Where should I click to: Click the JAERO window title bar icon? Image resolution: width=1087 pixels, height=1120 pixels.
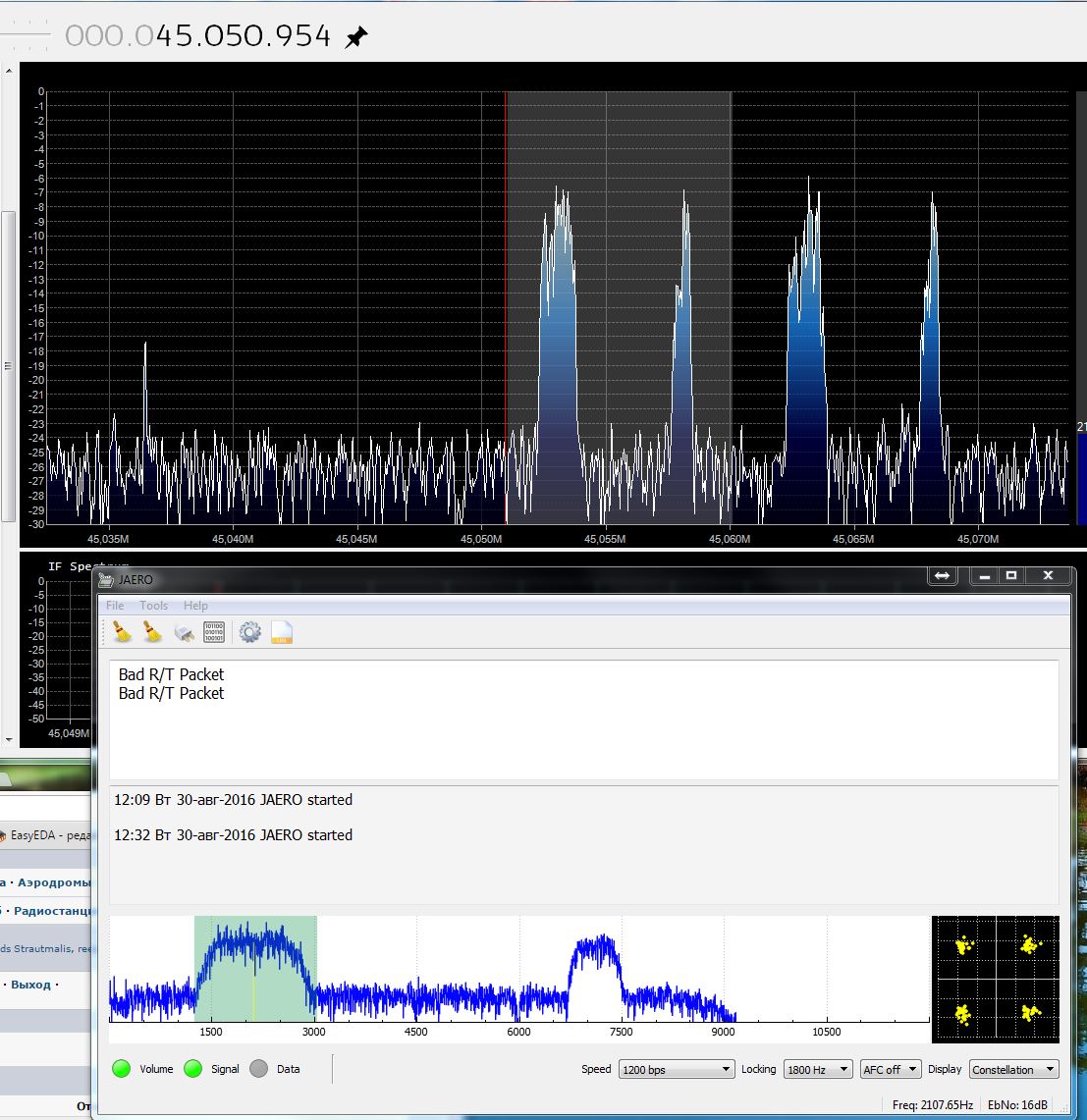[x=106, y=579]
